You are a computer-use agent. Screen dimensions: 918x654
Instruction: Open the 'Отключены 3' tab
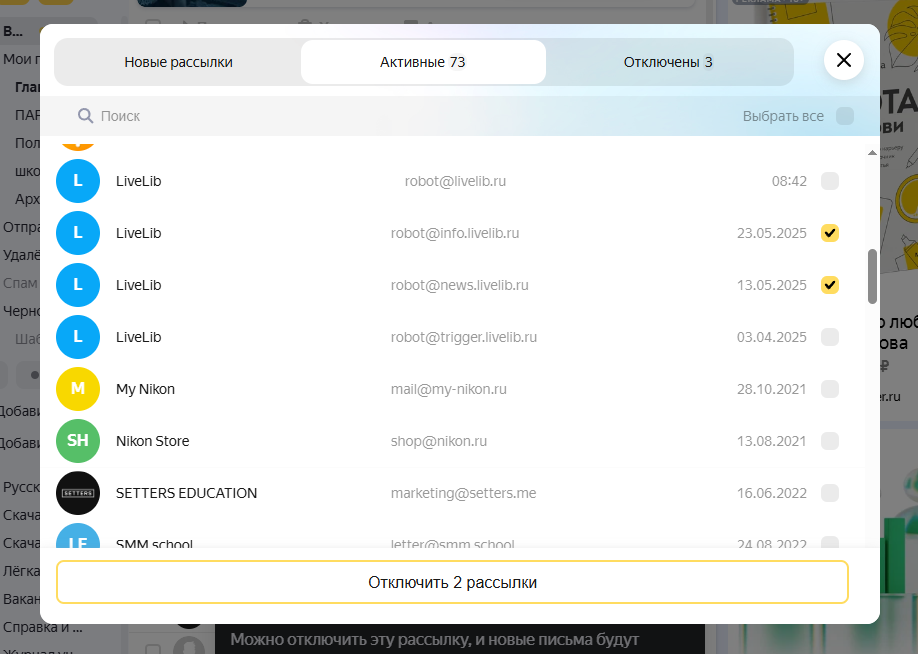point(668,62)
